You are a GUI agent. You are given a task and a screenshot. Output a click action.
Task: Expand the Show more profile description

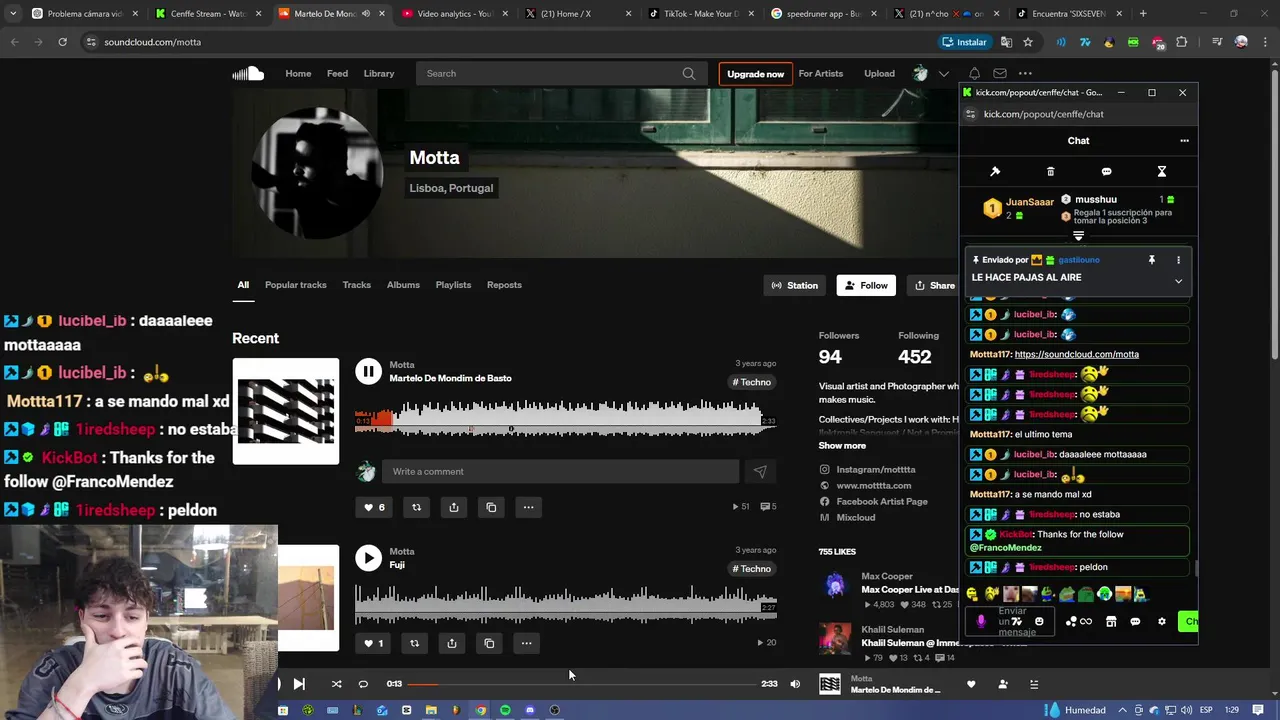[842, 446]
